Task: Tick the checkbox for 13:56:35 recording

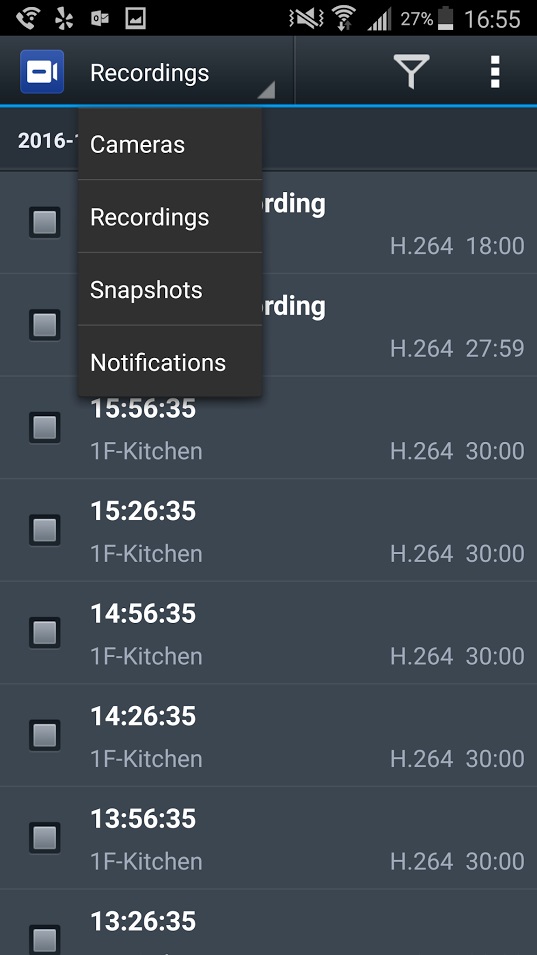Action: click(x=44, y=837)
